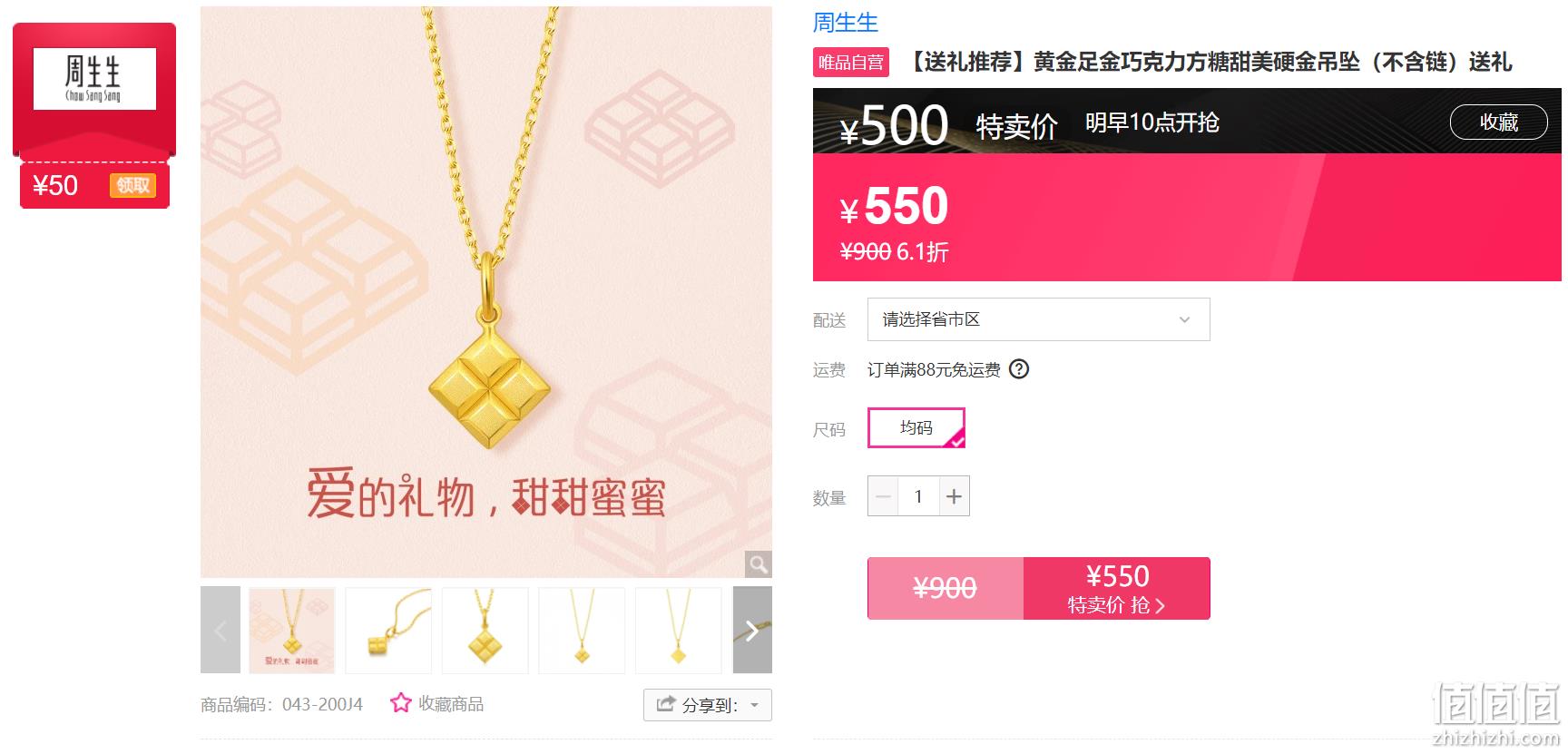Show previous thumbnails with left arrow
This screenshot has width=1568, height=754.
(220, 630)
